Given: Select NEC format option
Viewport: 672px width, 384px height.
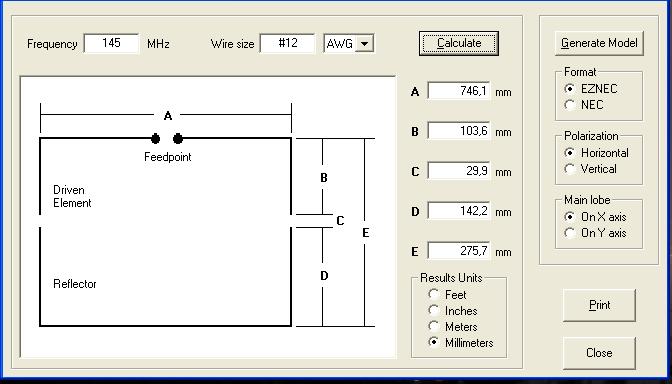Looking at the screenshot, I should pyautogui.click(x=584, y=105).
